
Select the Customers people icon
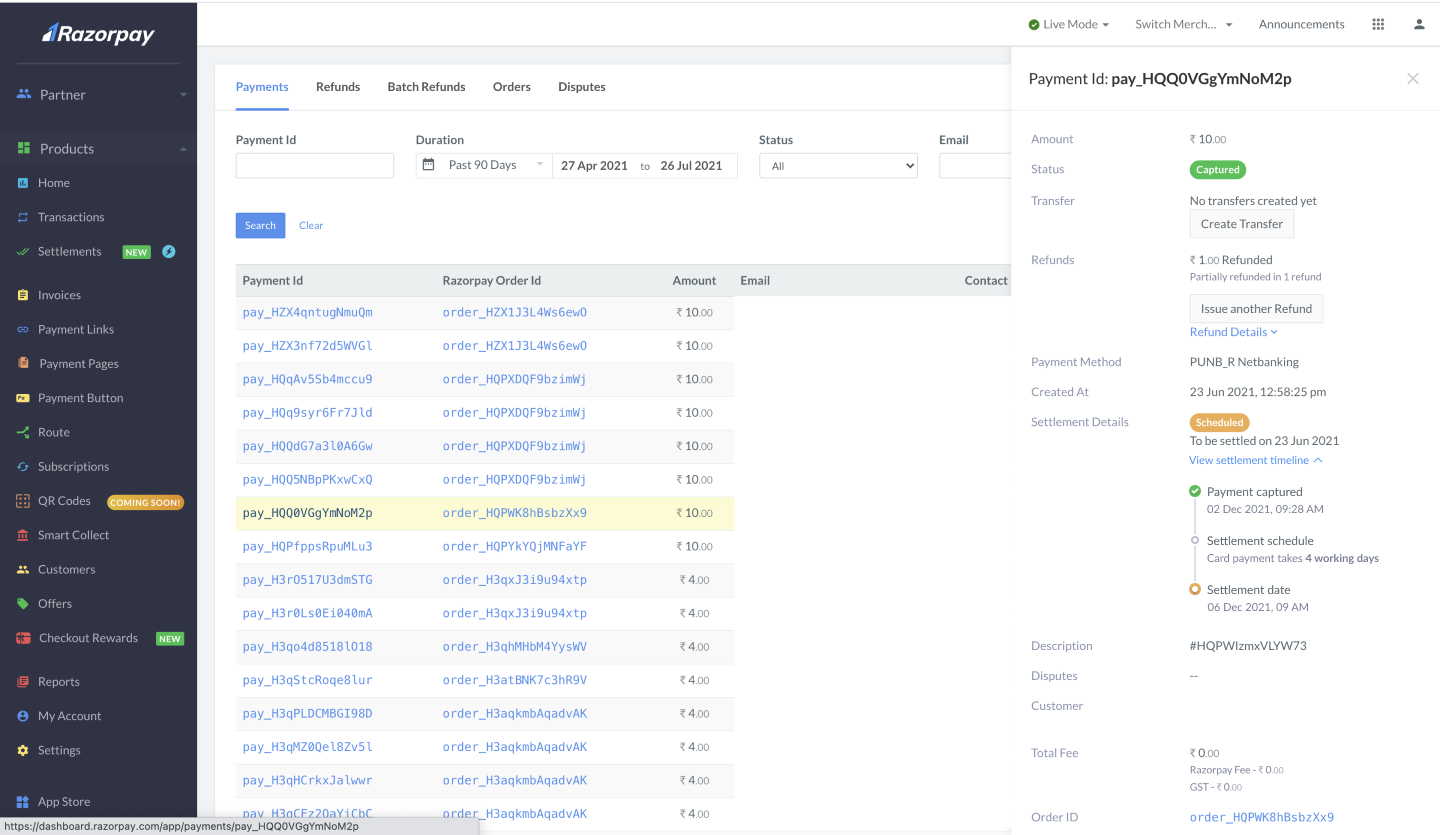click(x=23, y=570)
